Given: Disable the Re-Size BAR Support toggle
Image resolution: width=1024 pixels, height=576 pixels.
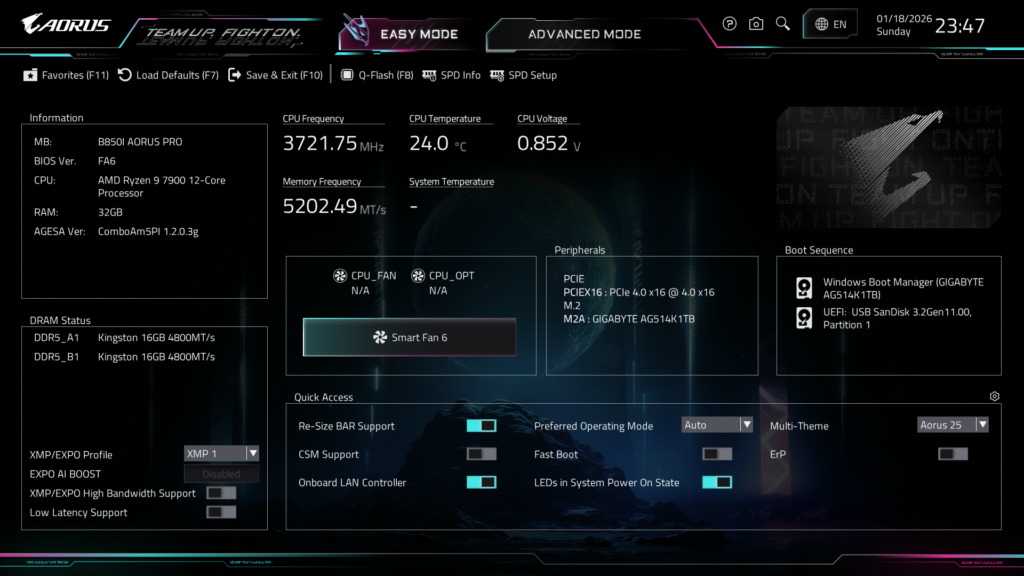Looking at the screenshot, I should (481, 426).
